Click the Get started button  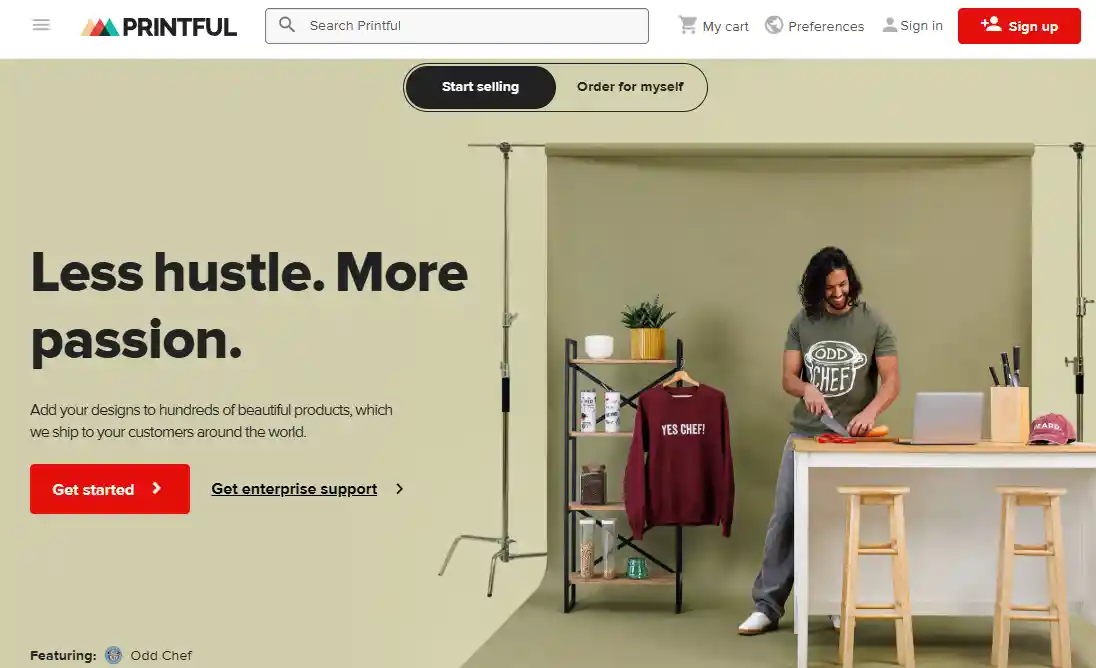pyautogui.click(x=110, y=489)
